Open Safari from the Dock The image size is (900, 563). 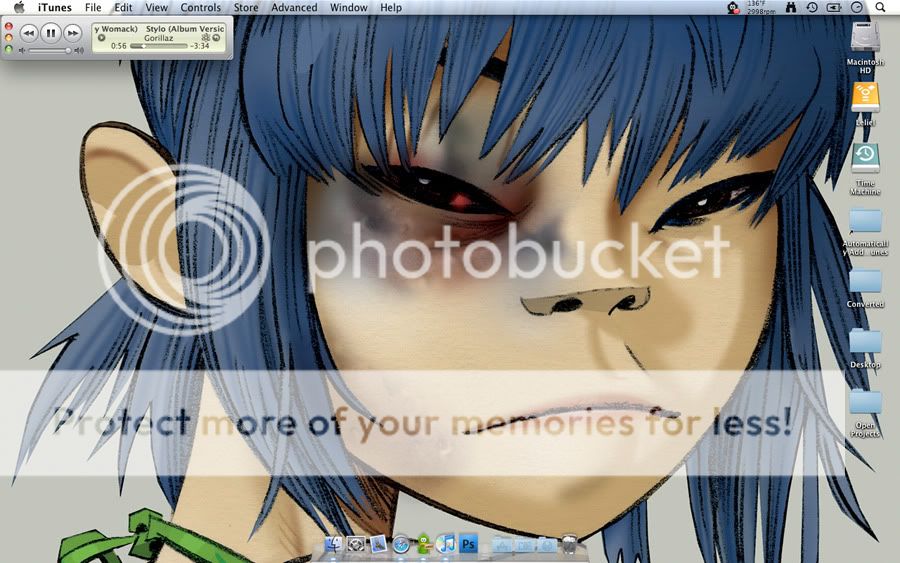coord(401,545)
